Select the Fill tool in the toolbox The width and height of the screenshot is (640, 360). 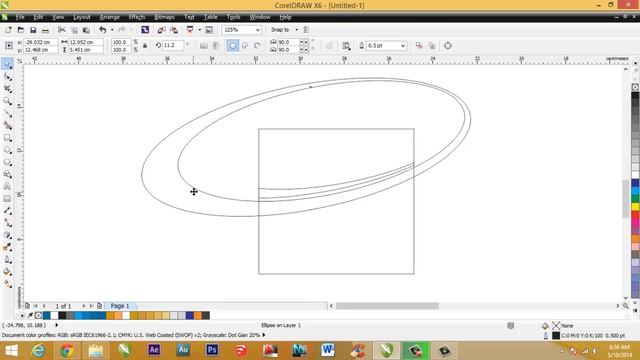tap(7, 272)
